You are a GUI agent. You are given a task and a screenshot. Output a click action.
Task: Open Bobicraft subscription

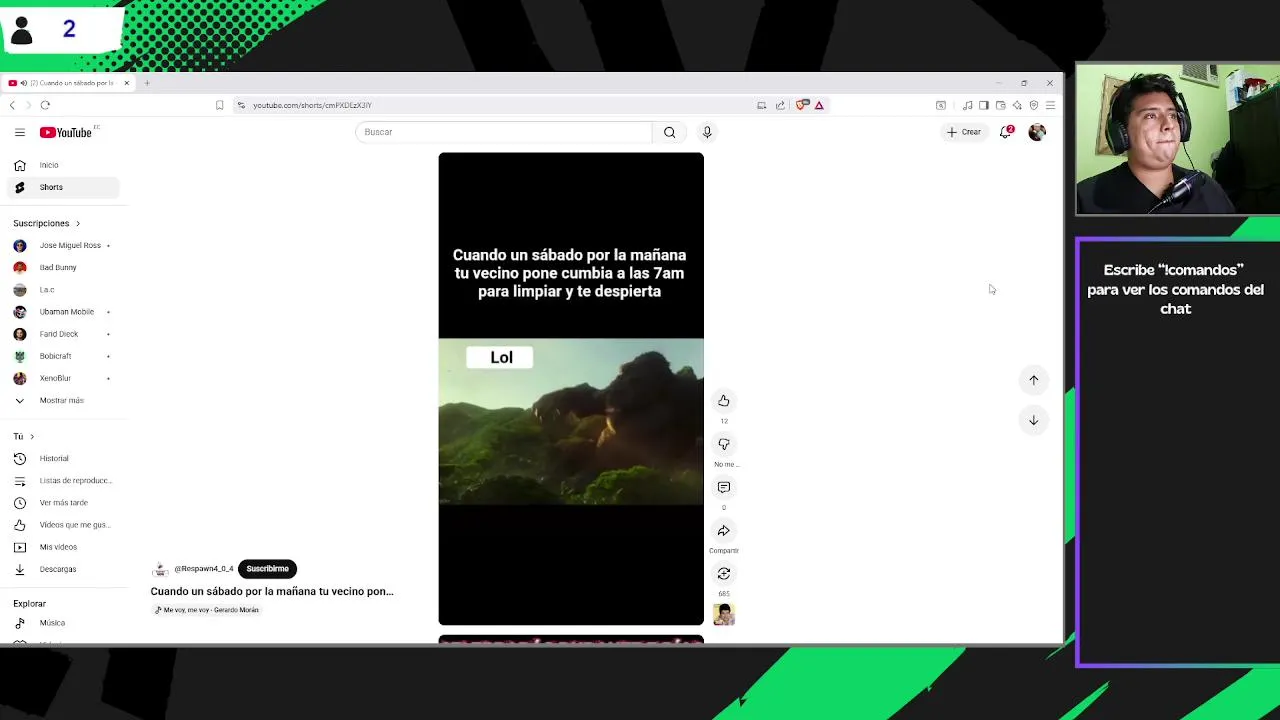[x=62, y=356]
